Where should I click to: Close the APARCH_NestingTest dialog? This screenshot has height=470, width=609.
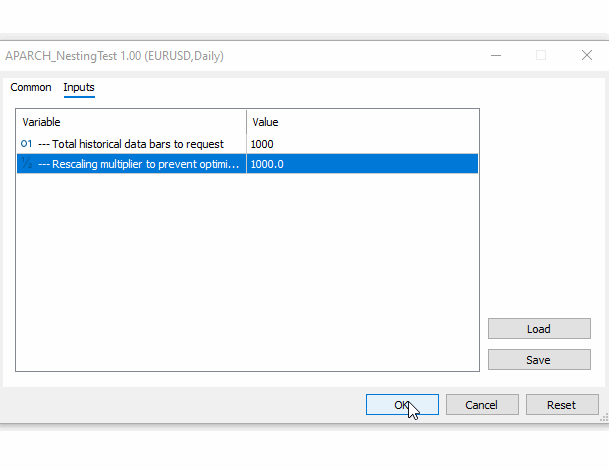tap(587, 55)
